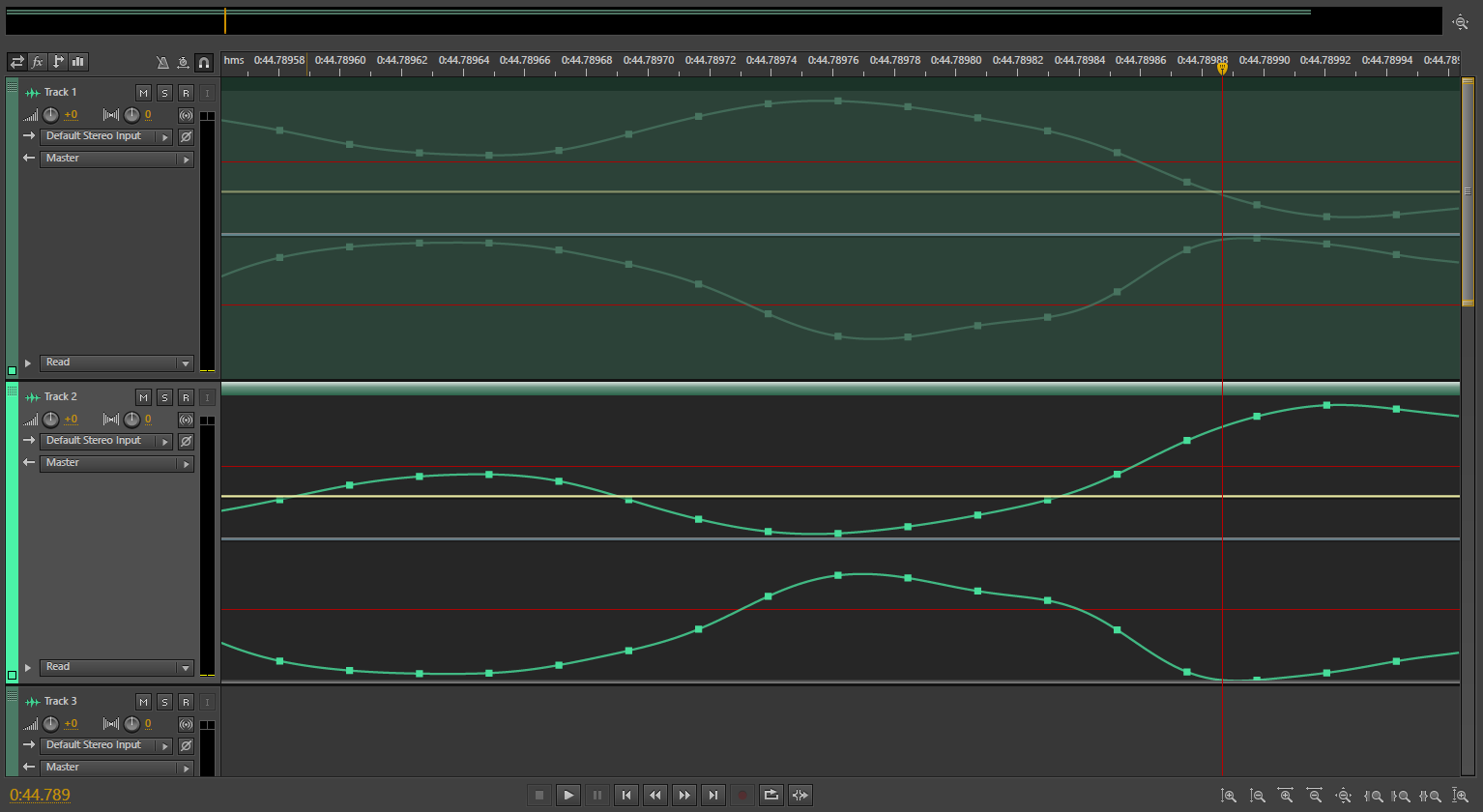The width and height of the screenshot is (1483, 812).
Task: Zoom out time icon
Action: pyautogui.click(x=1315, y=796)
